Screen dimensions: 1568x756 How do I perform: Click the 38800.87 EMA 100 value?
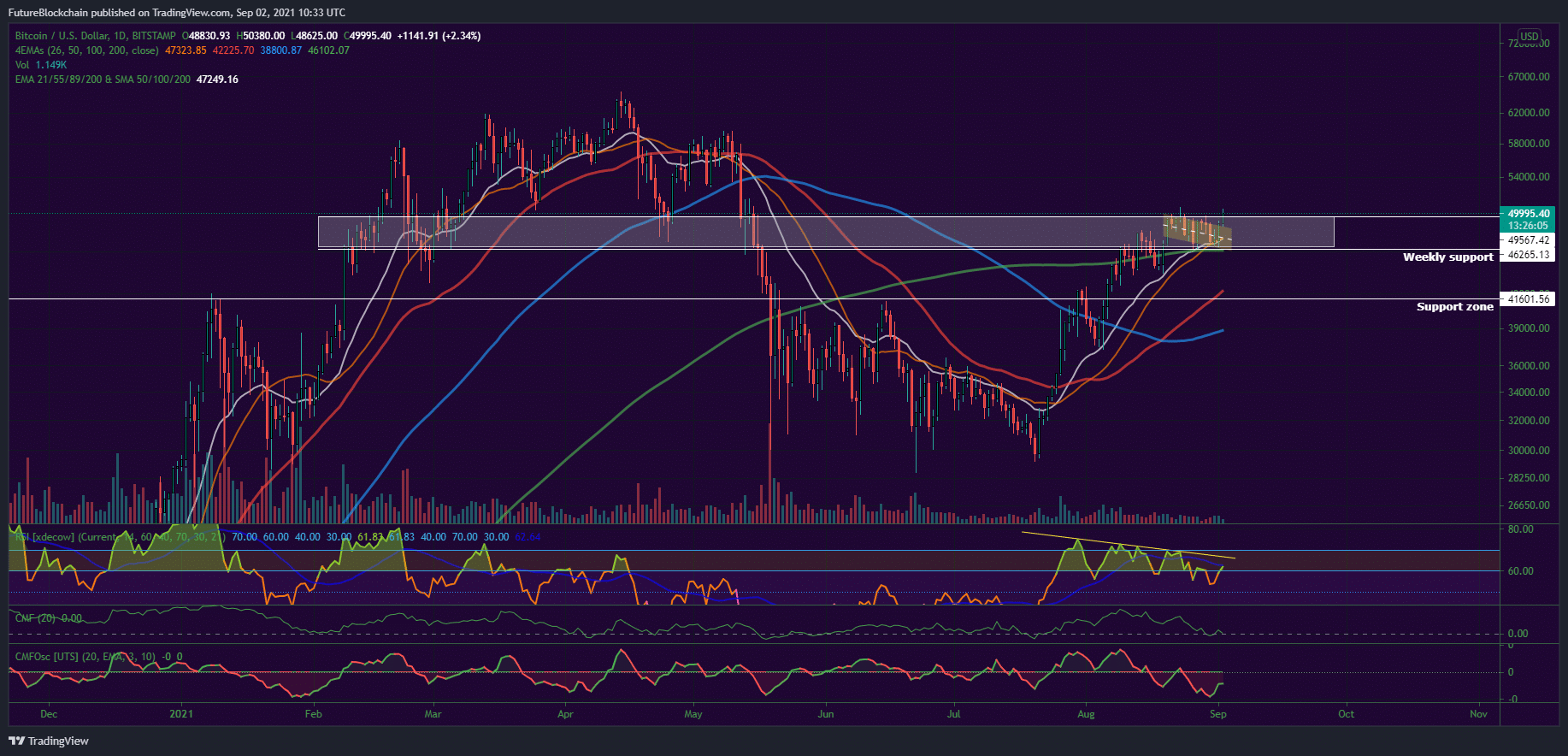point(281,50)
